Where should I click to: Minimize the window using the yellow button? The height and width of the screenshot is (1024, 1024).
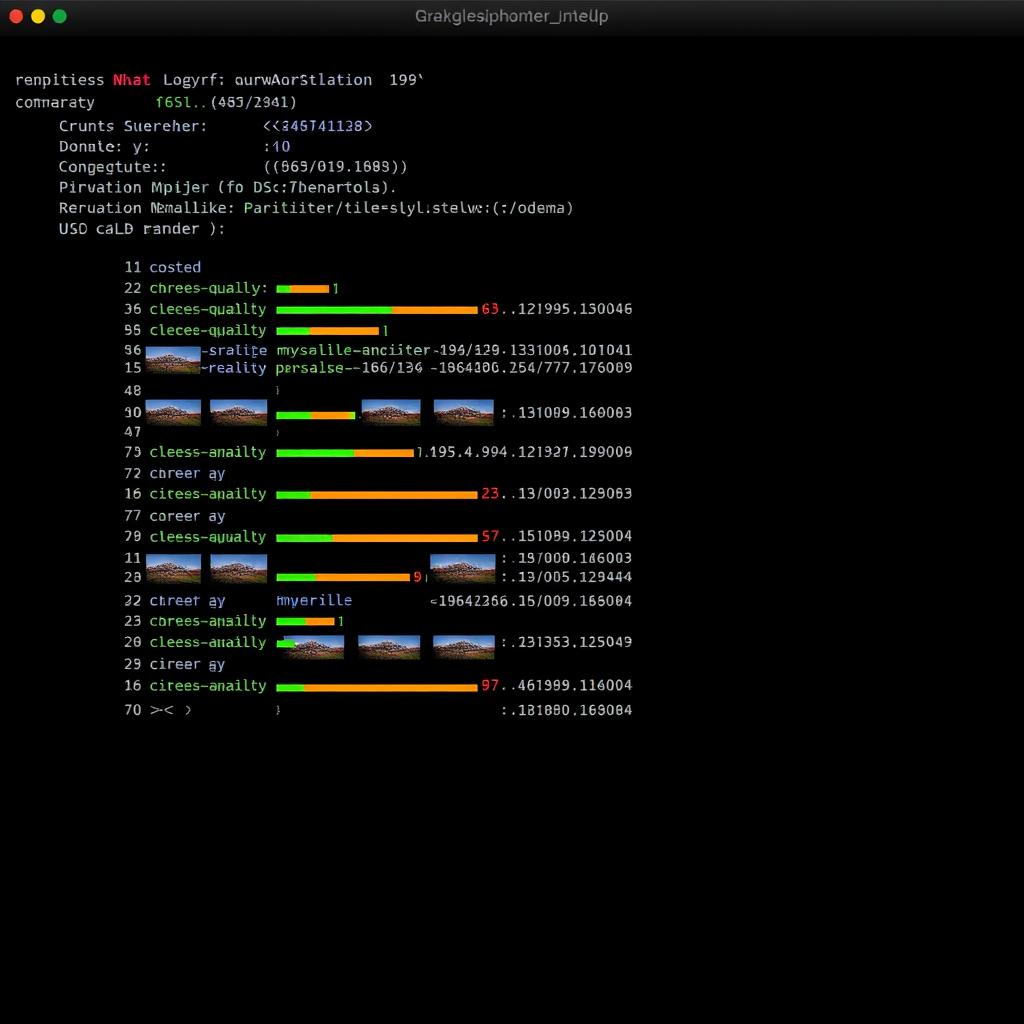38,16
